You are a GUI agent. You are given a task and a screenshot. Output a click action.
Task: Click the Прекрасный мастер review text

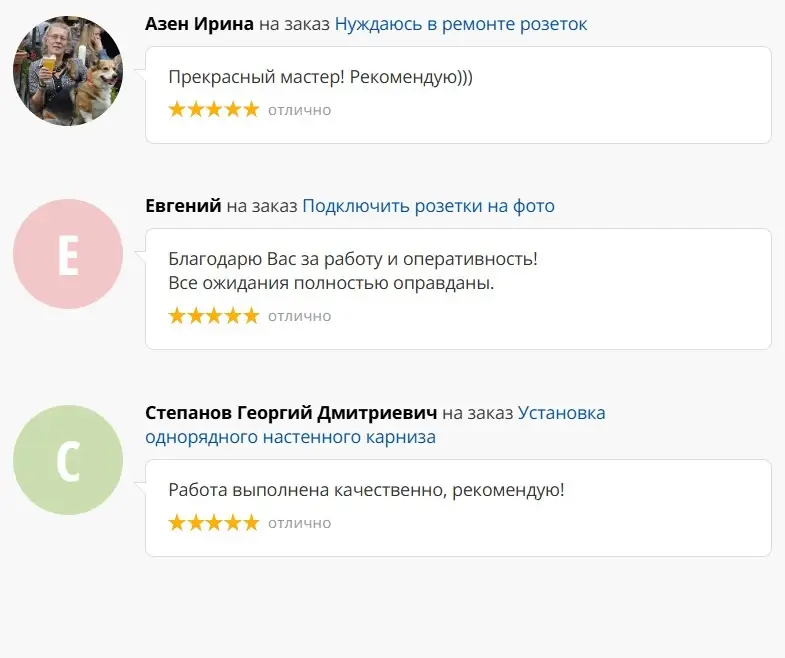(x=320, y=78)
